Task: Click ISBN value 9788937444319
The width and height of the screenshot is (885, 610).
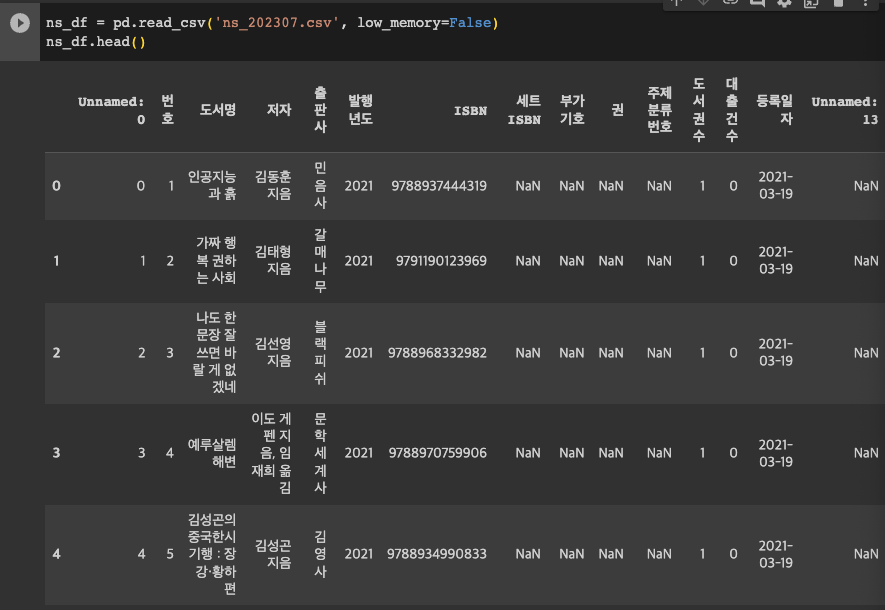Action: (439, 186)
